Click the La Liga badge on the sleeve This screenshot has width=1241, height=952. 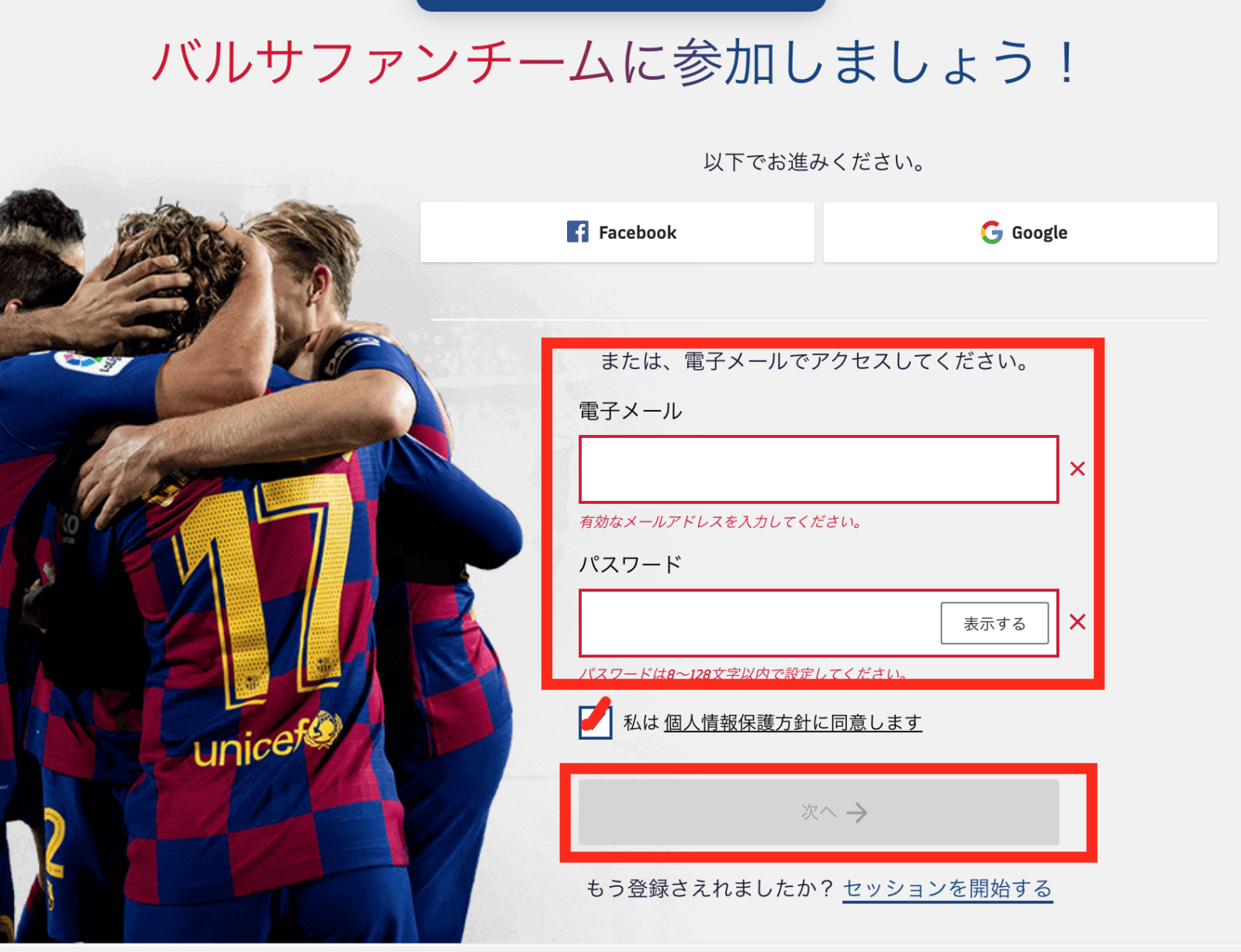pyautogui.click(x=92, y=362)
